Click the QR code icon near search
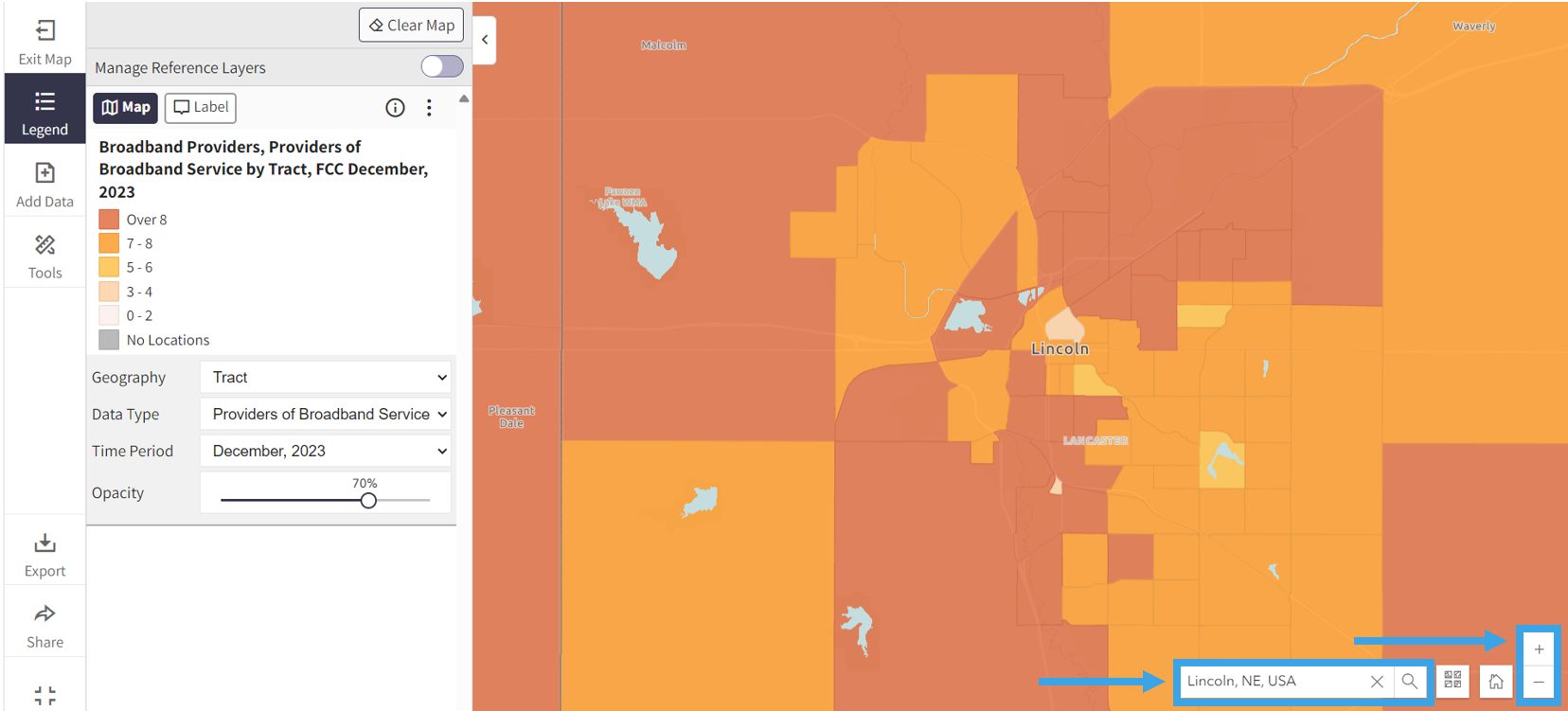Image resolution: width=1568 pixels, height=711 pixels. click(1452, 681)
